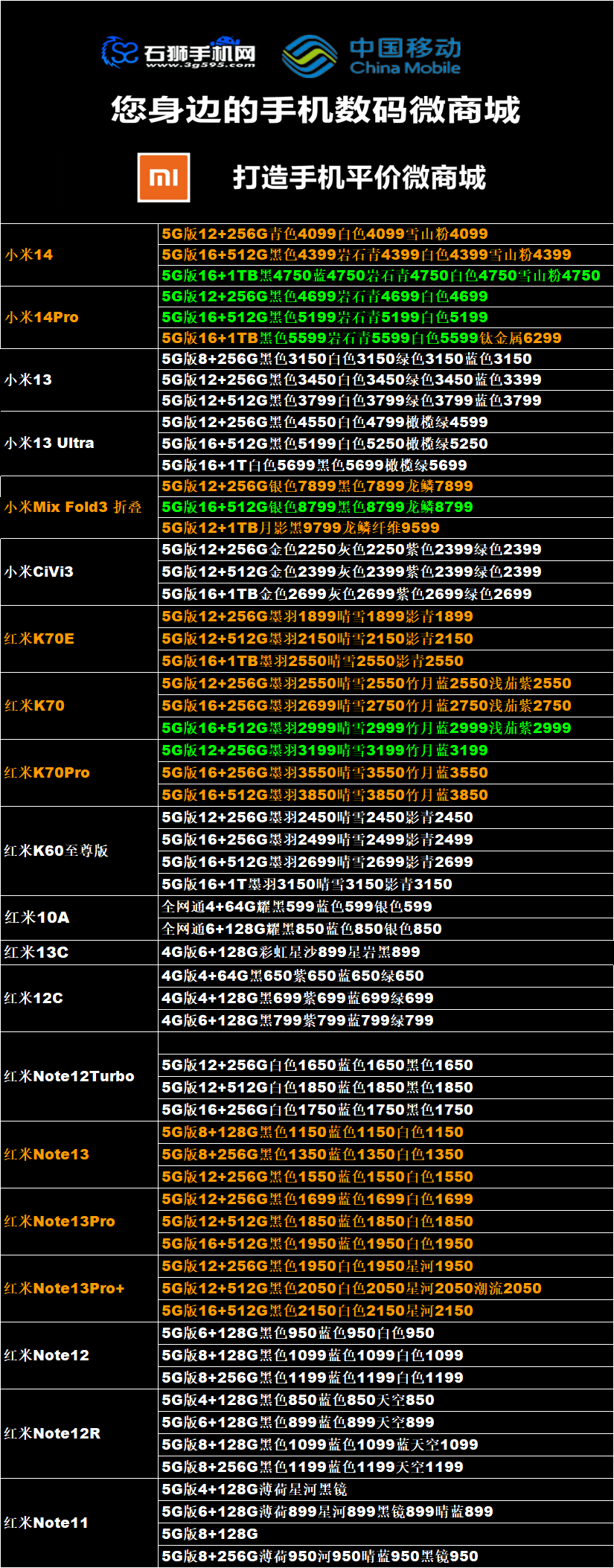The image size is (614, 1568).
Task: Select the "小米CiVi3" model cell
Action: pos(79,572)
